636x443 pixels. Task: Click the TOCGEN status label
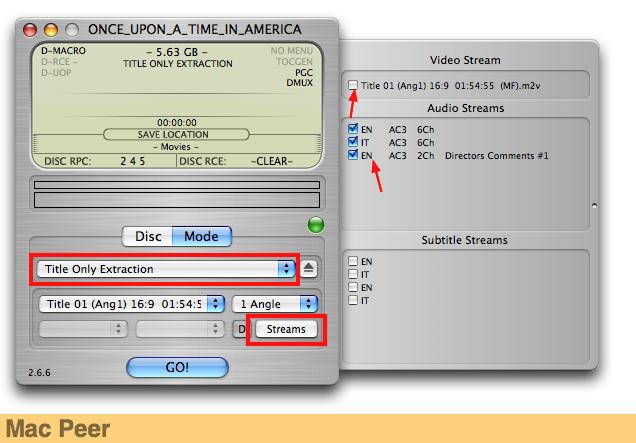pos(294,62)
